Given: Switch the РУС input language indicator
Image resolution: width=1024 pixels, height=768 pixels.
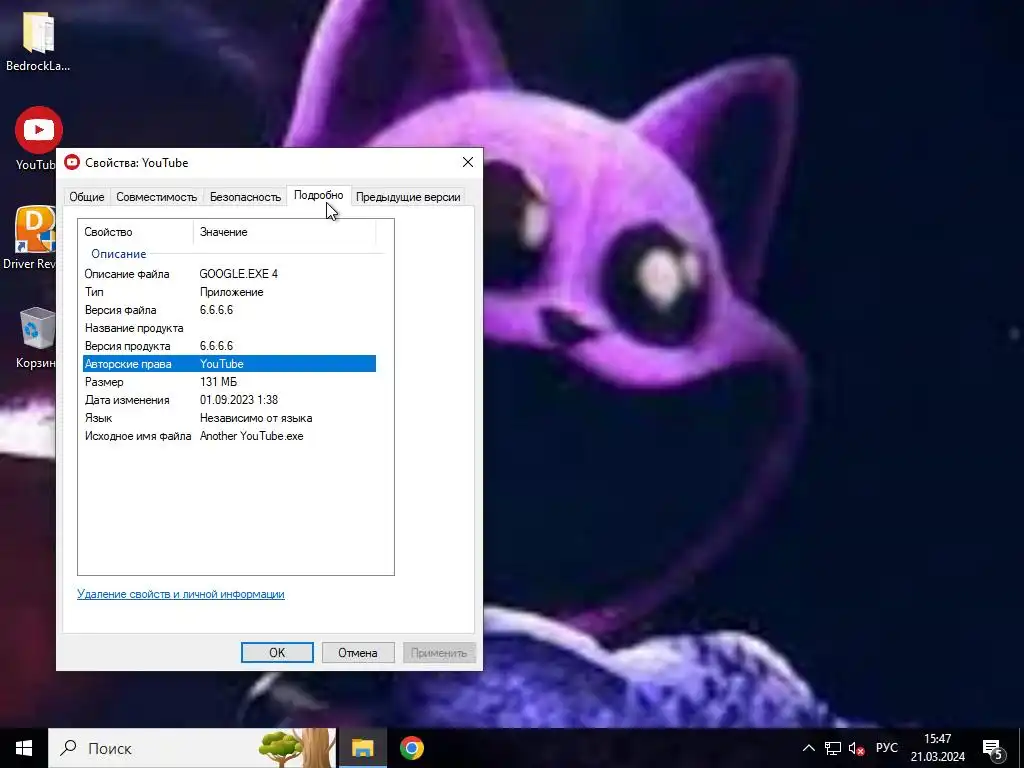Looking at the screenshot, I should [887, 748].
